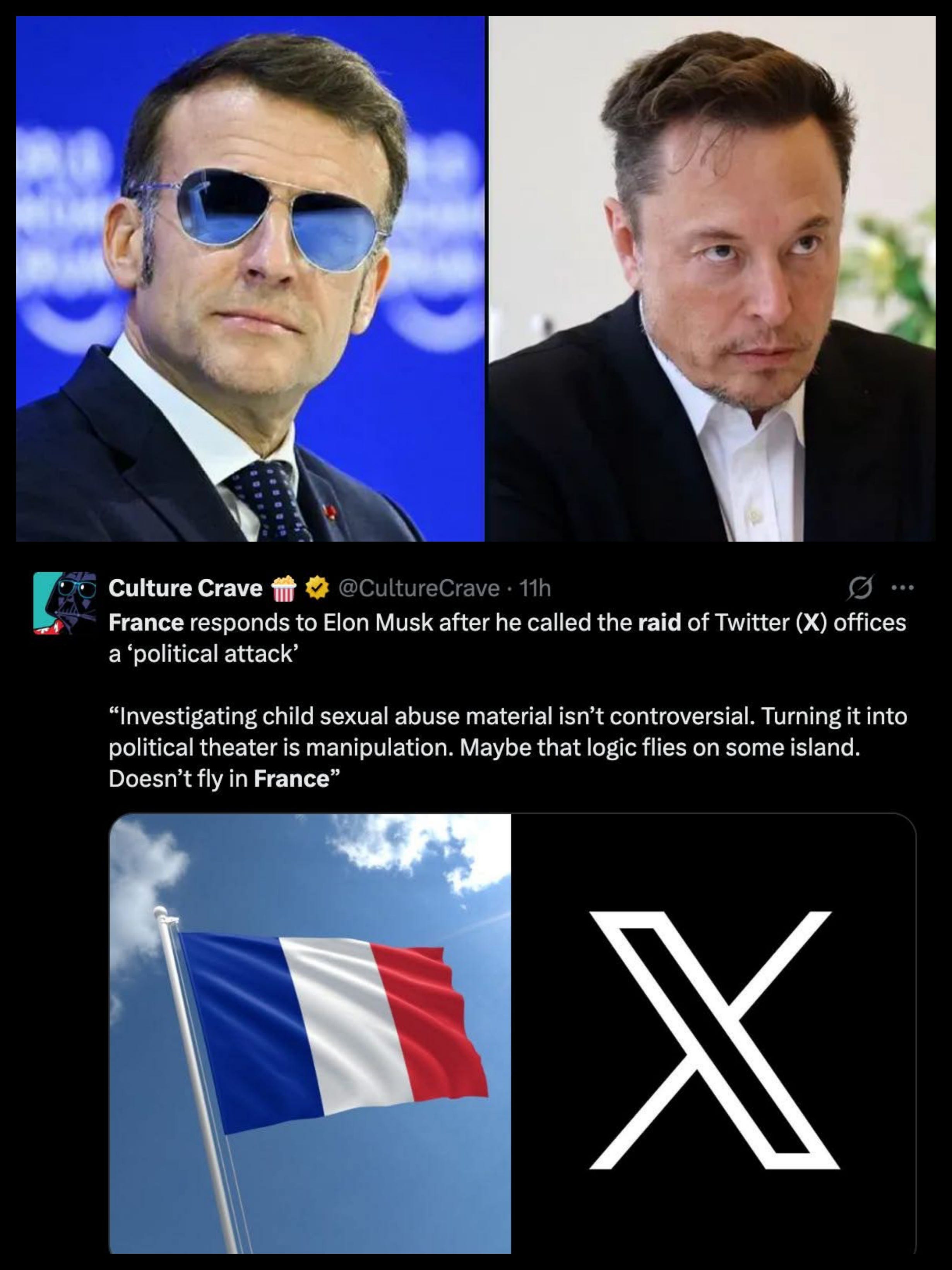Click the Culture Crave display name
The image size is (952, 1270).
pos(185,589)
